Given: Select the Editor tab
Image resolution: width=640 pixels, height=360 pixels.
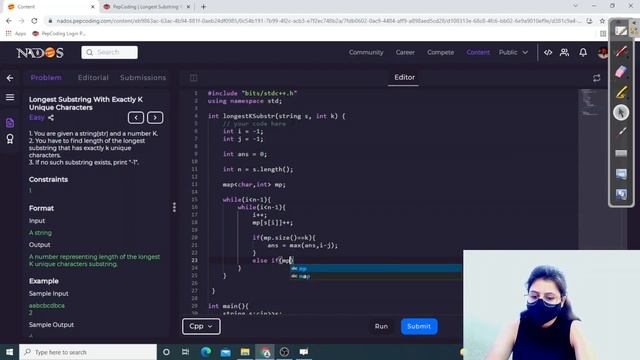Looking at the screenshot, I should coord(404,77).
